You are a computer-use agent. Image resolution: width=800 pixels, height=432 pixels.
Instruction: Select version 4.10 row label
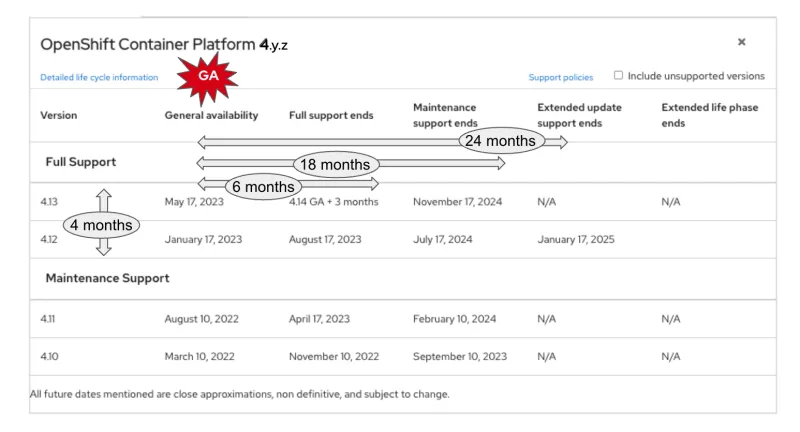click(49, 356)
